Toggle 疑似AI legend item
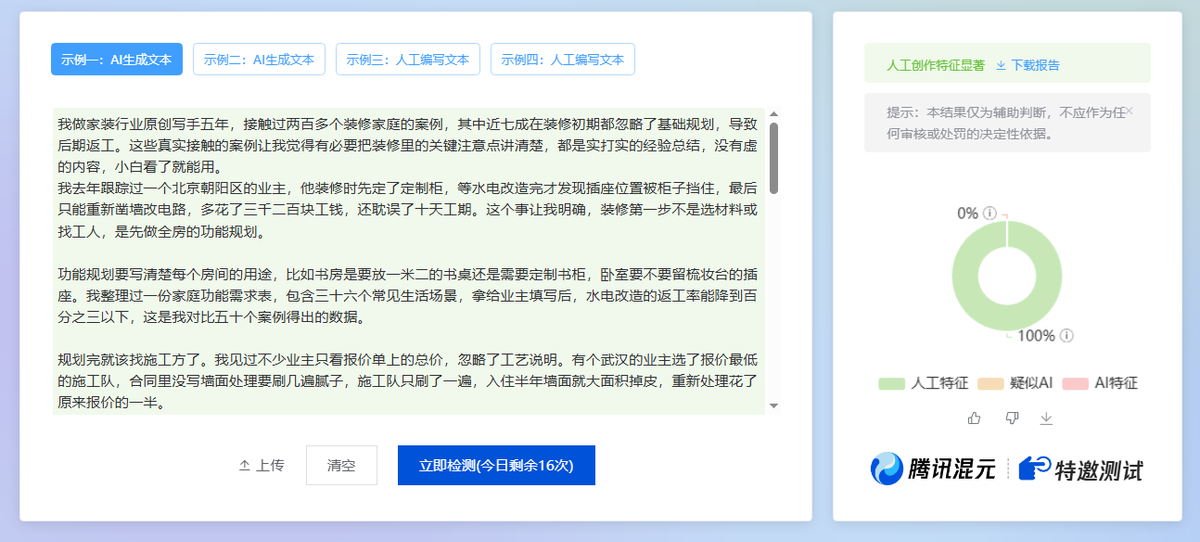The height and width of the screenshot is (542, 1200). click(1015, 383)
